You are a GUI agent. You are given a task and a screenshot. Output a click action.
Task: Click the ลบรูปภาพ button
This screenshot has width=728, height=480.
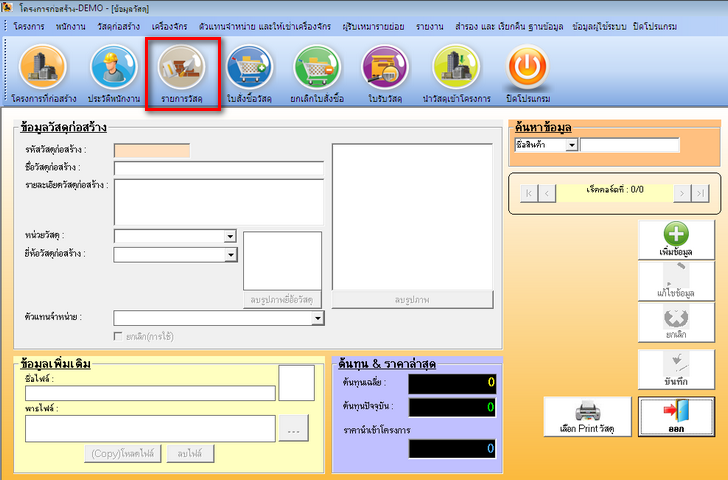tap(412, 300)
